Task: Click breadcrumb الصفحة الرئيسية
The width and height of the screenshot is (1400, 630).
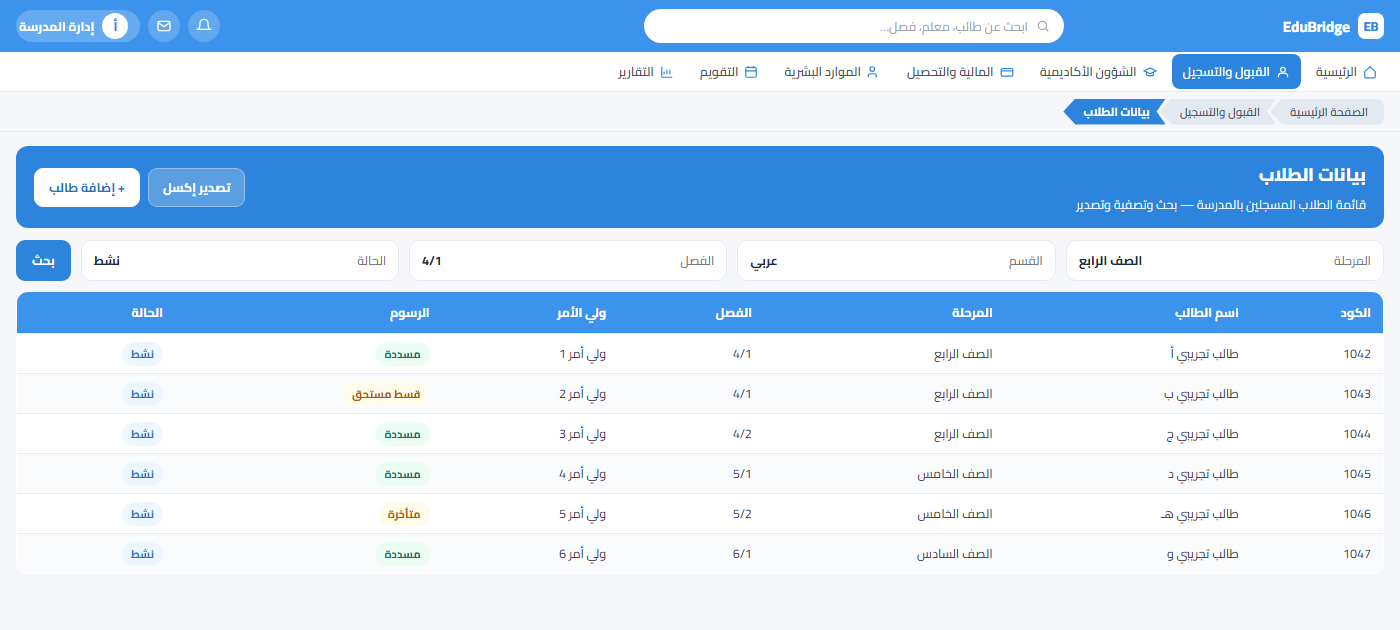Action: (x=1329, y=112)
